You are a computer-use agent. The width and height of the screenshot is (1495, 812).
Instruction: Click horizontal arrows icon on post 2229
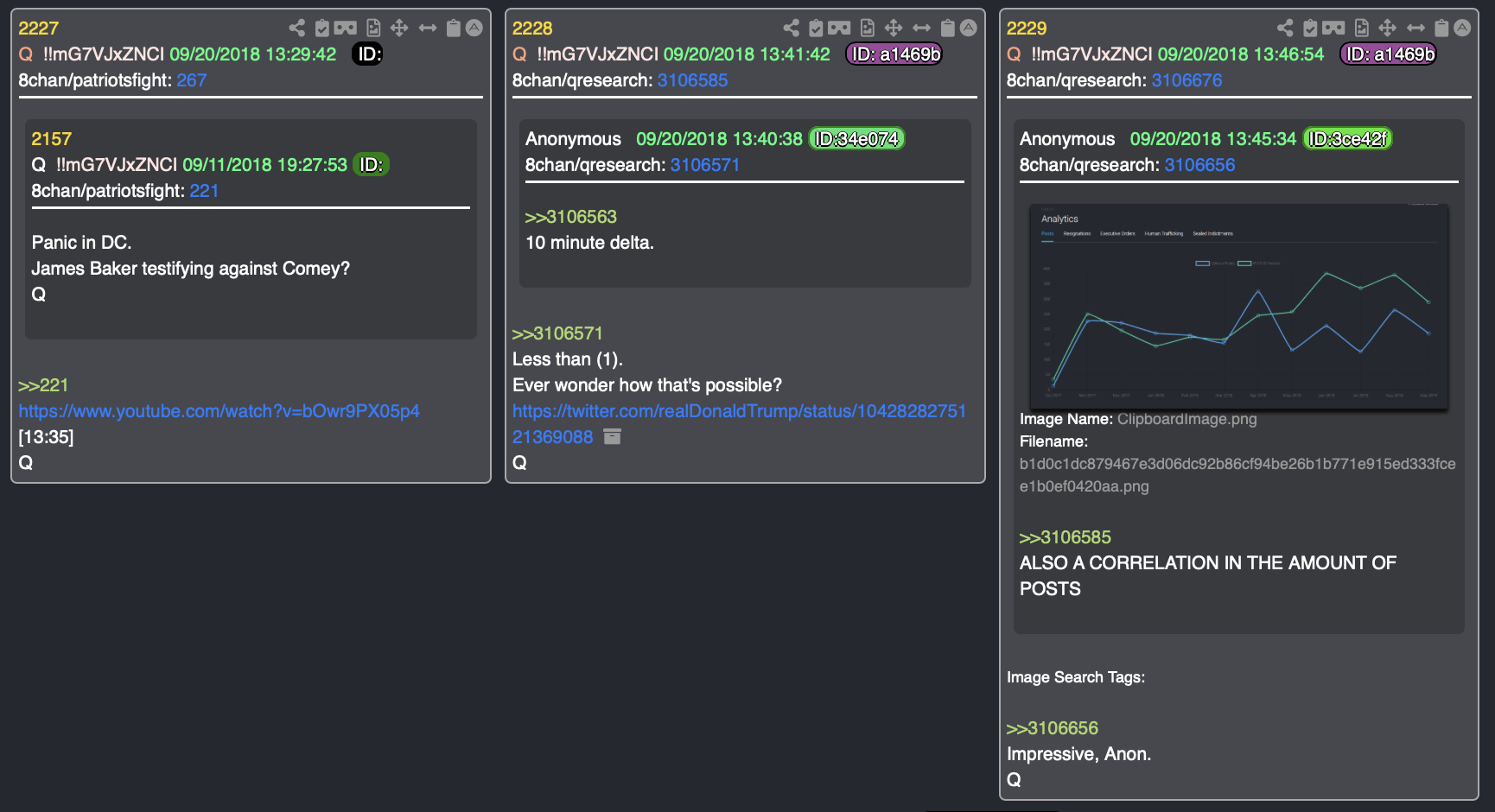pos(1415,28)
